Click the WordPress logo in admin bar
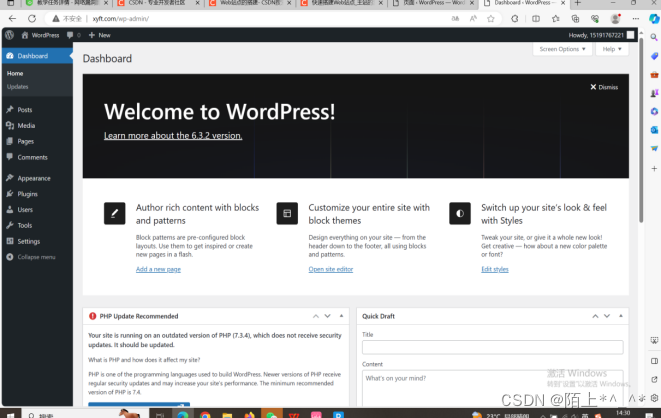The image size is (661, 418). (10, 35)
